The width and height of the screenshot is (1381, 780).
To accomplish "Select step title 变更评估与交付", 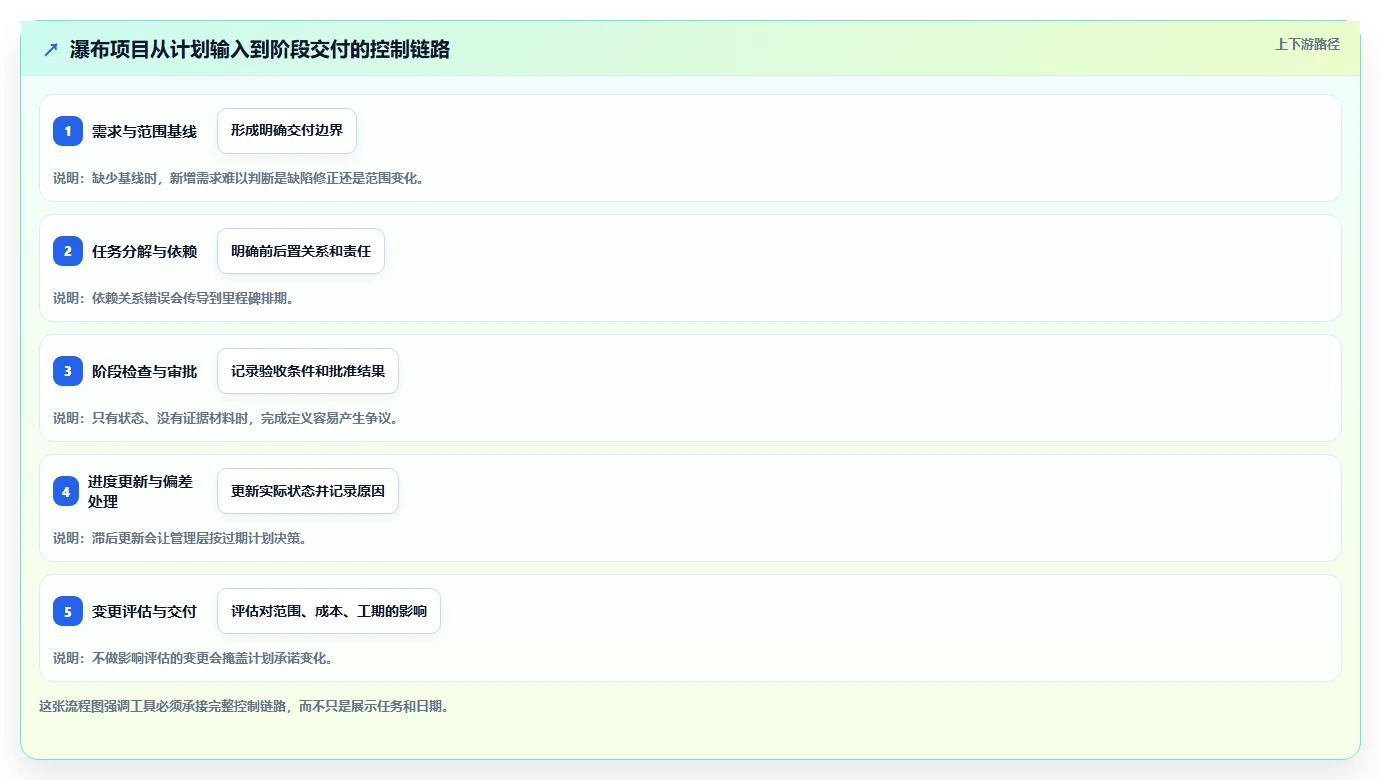I will 145,611.
